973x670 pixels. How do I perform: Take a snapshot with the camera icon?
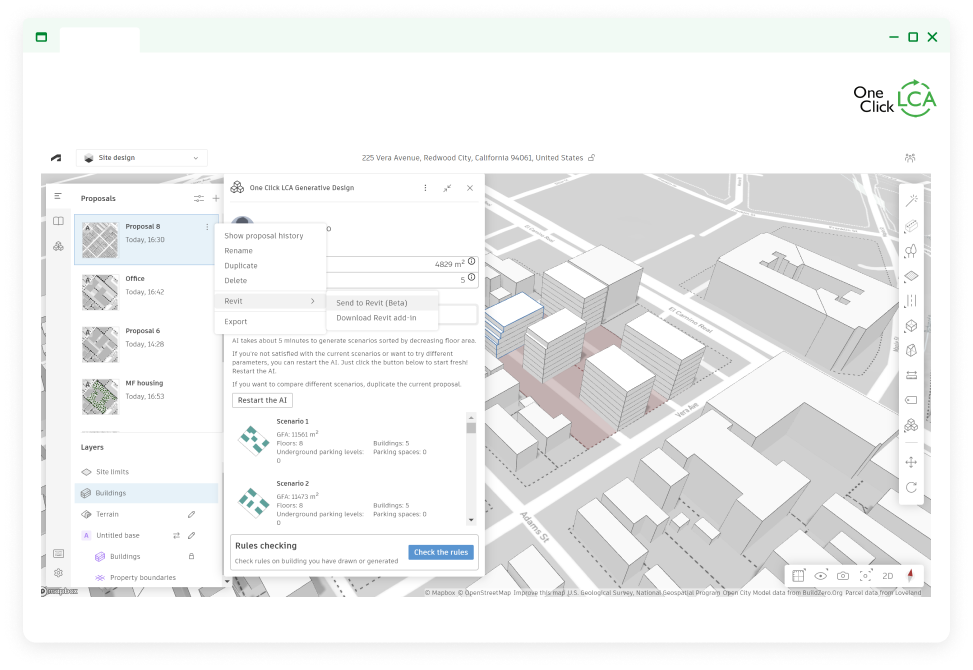[843, 576]
